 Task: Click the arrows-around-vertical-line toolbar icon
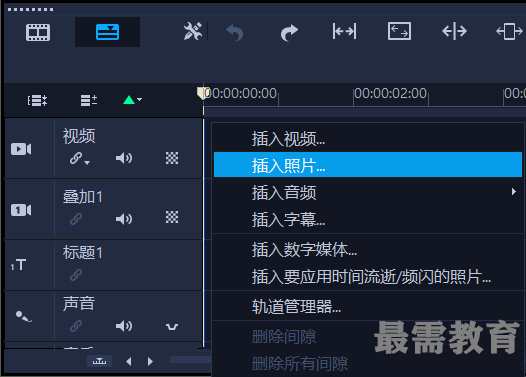pyautogui.click(x=454, y=32)
